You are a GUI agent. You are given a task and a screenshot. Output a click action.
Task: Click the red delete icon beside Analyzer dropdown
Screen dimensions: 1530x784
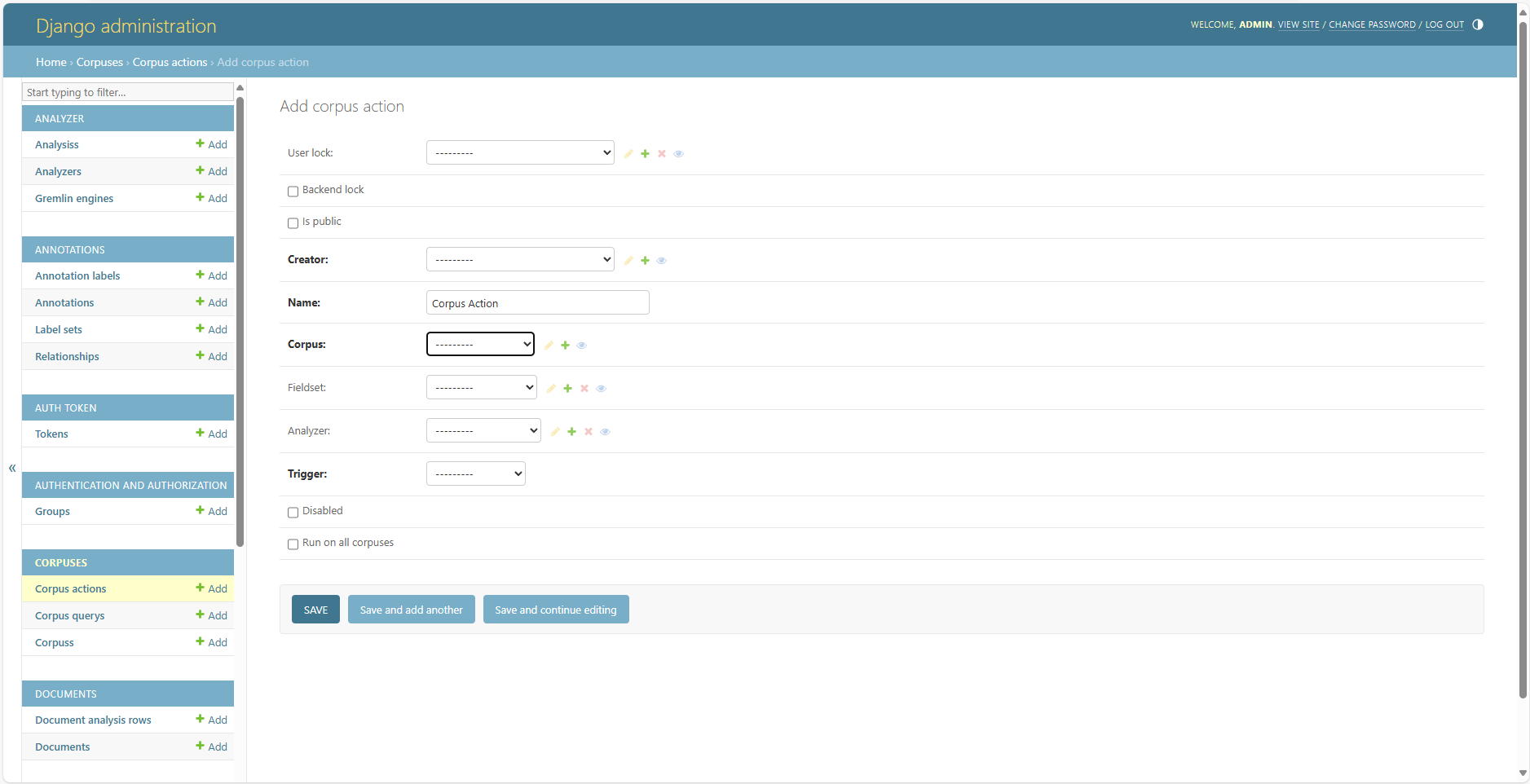(x=589, y=431)
